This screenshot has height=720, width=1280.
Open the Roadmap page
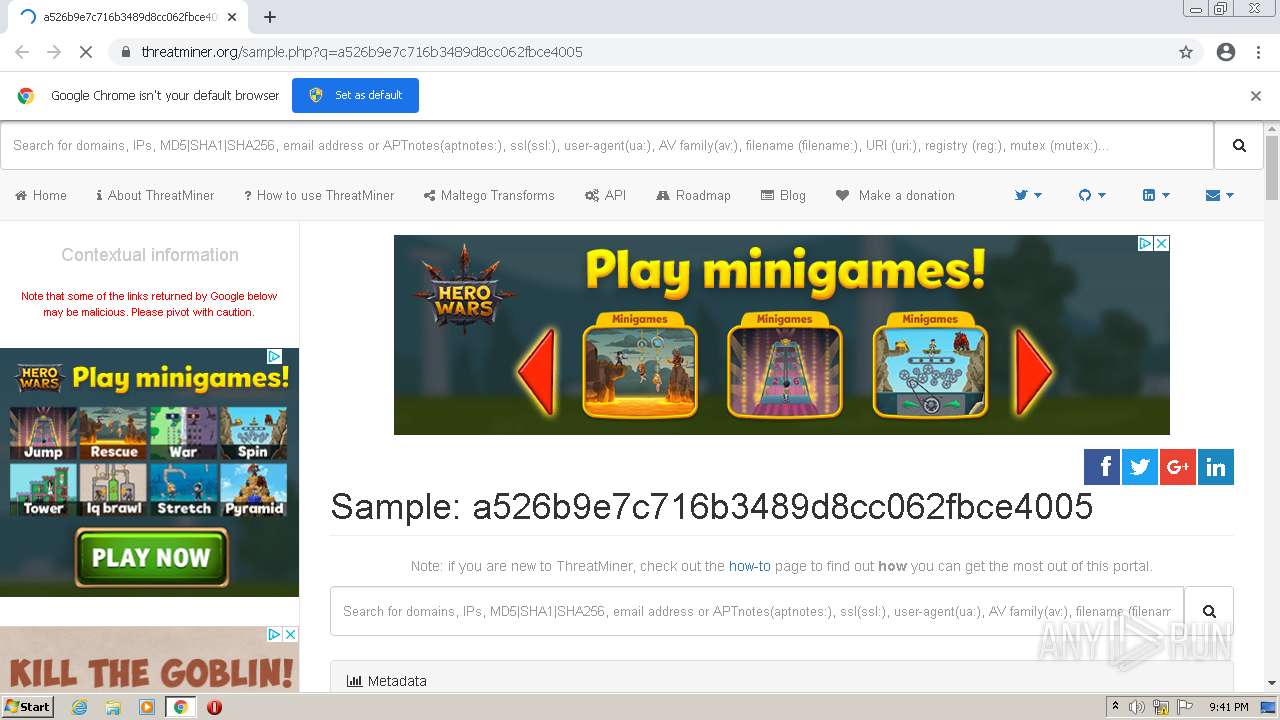click(x=693, y=195)
